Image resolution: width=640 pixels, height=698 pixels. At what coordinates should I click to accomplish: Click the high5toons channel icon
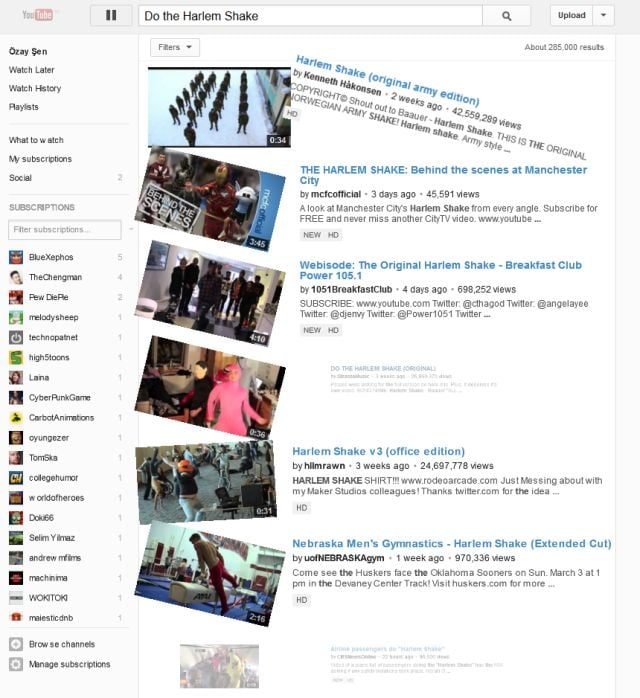[x=16, y=357]
